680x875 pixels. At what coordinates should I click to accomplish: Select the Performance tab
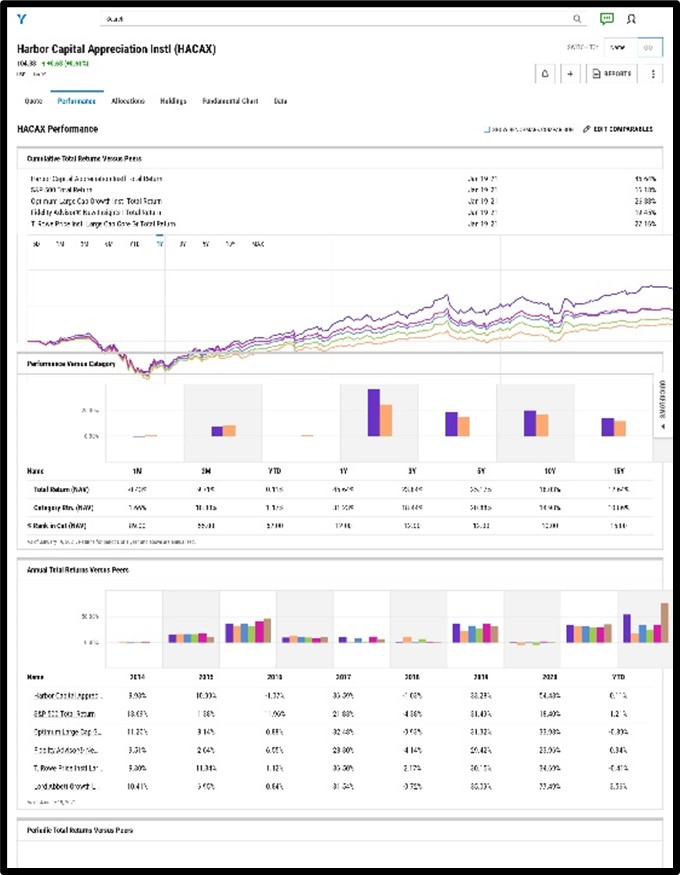click(x=77, y=101)
